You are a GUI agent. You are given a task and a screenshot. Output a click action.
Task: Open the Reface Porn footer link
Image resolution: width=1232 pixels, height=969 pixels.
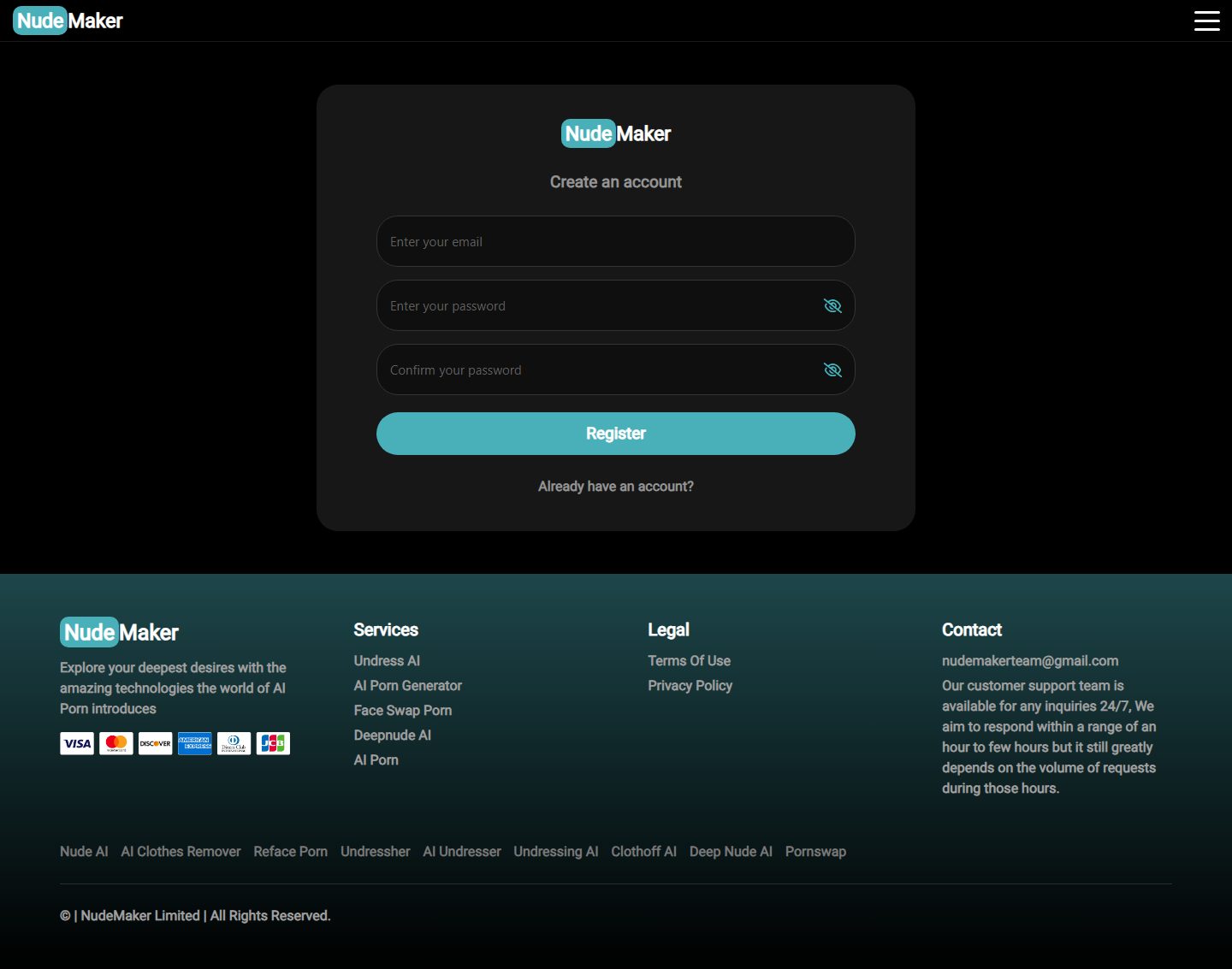(290, 851)
